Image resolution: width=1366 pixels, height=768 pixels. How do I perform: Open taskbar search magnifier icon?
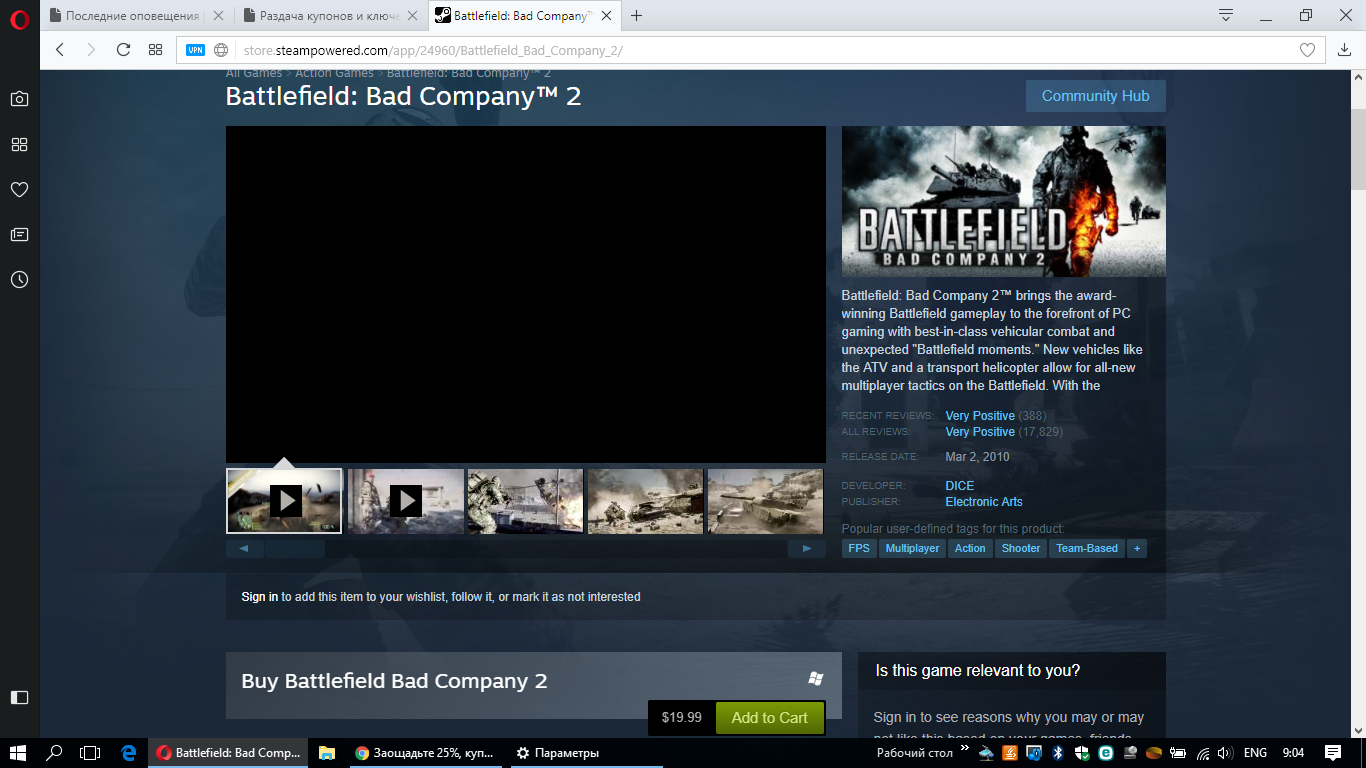pos(55,753)
